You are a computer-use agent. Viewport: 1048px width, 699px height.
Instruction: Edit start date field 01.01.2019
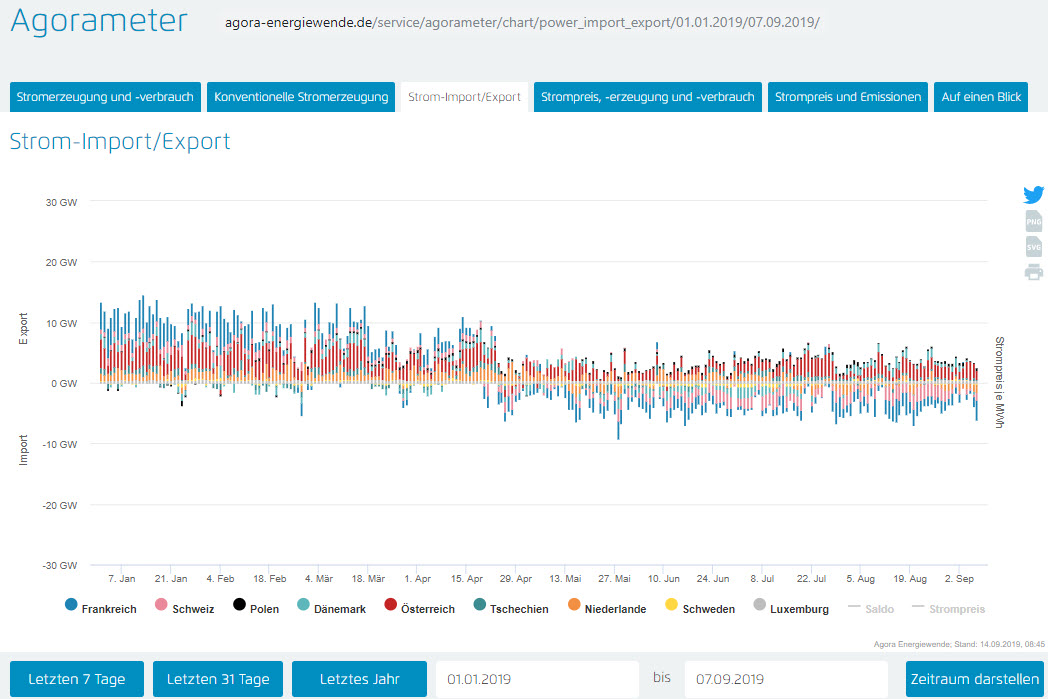tap(537, 679)
